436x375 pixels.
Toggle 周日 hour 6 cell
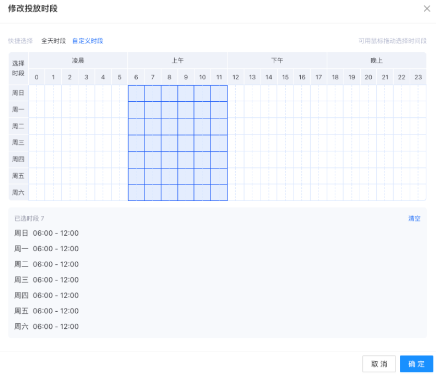click(x=136, y=93)
